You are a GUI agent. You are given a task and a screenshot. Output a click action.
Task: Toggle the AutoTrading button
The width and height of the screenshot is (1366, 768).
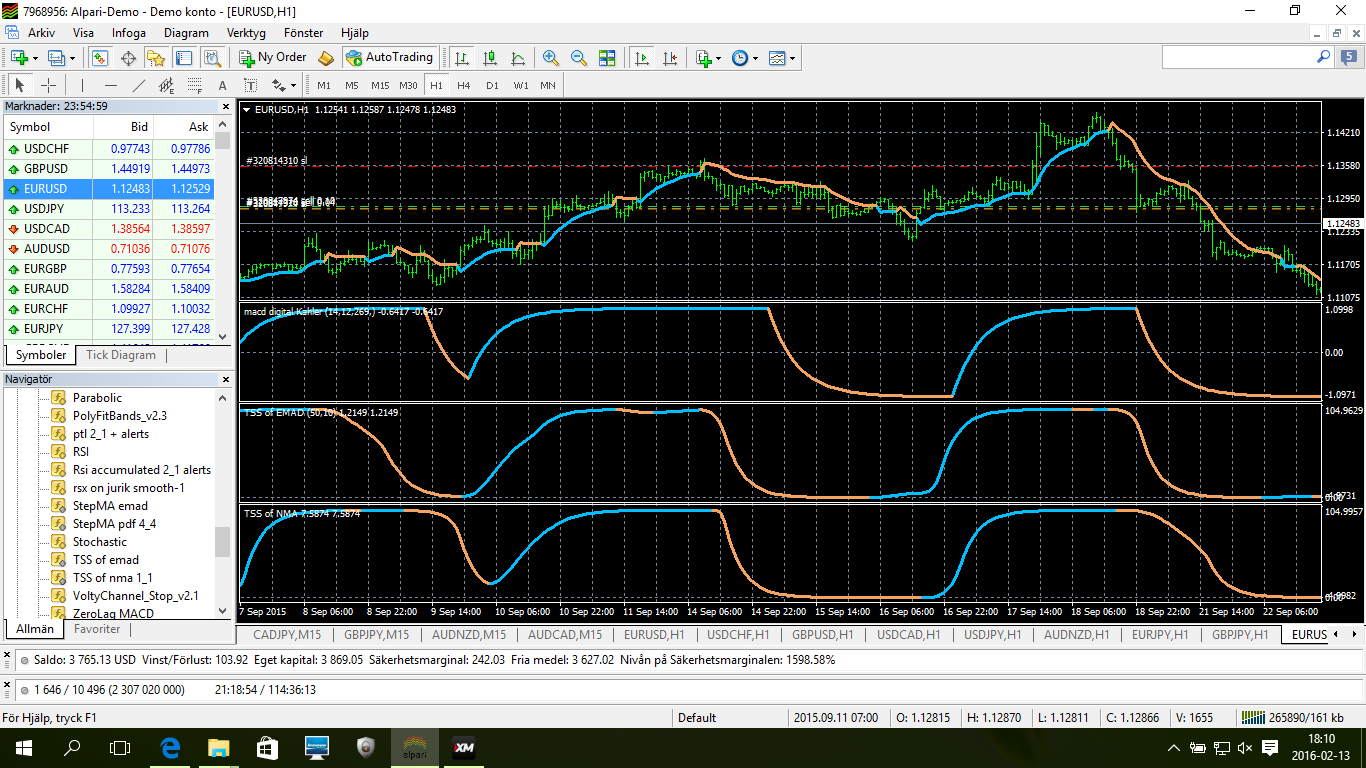click(x=389, y=58)
